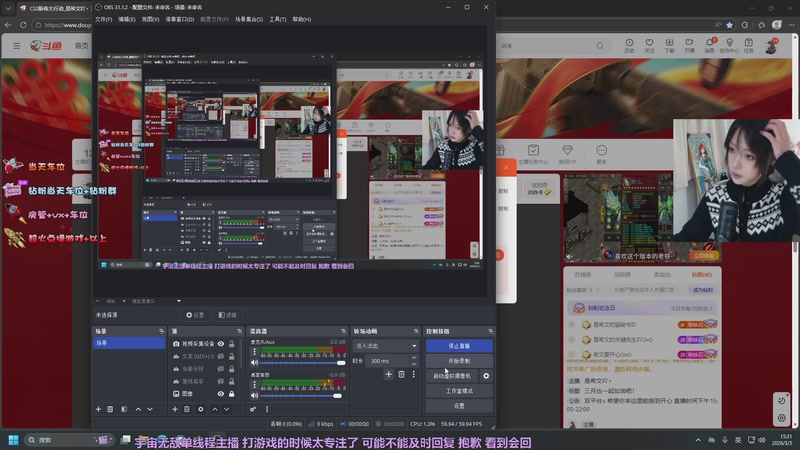The width and height of the screenshot is (800, 450).
Task: Open options dots for desktop audio channel
Action: click(255, 384)
